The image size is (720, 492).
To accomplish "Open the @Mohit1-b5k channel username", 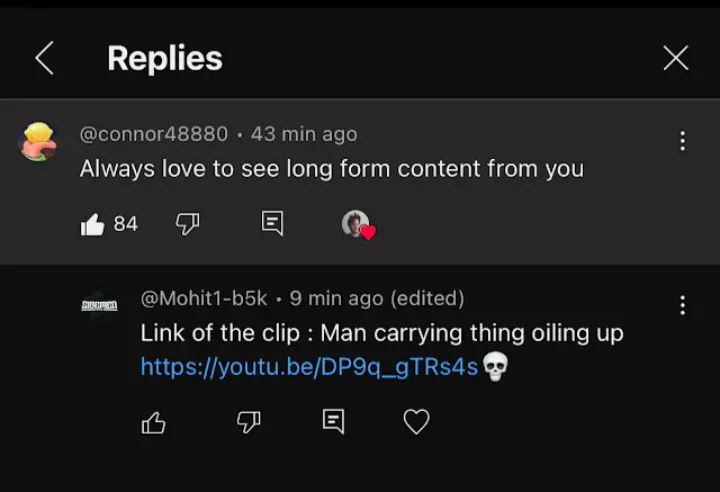I will click(206, 298).
